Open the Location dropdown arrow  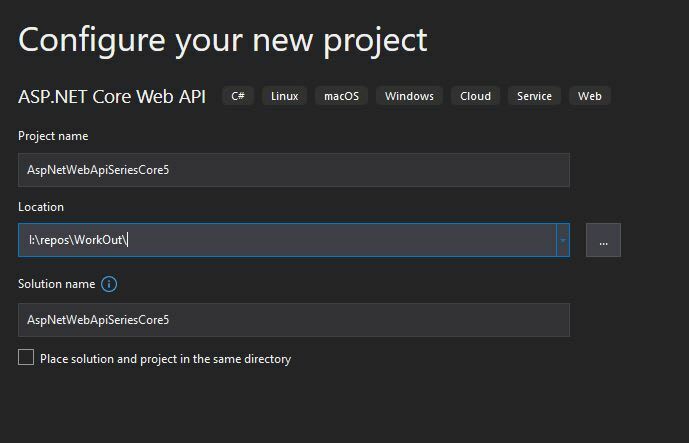pyautogui.click(x=563, y=240)
